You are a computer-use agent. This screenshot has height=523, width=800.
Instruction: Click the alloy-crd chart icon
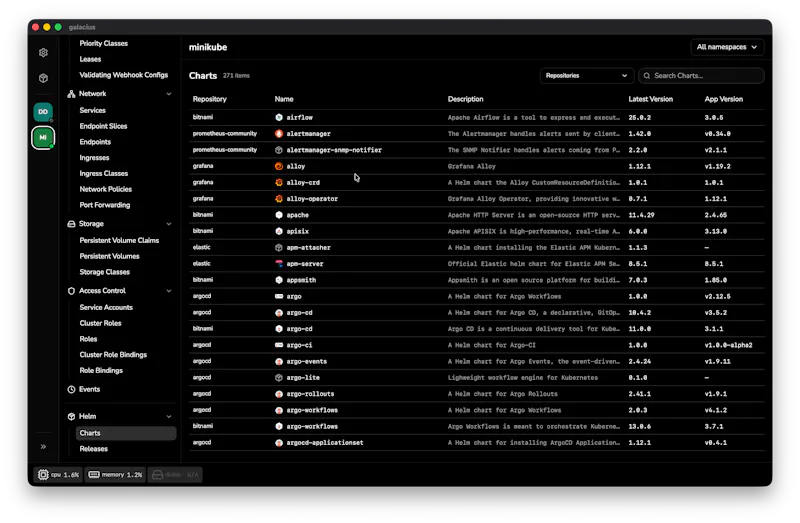coord(279,182)
